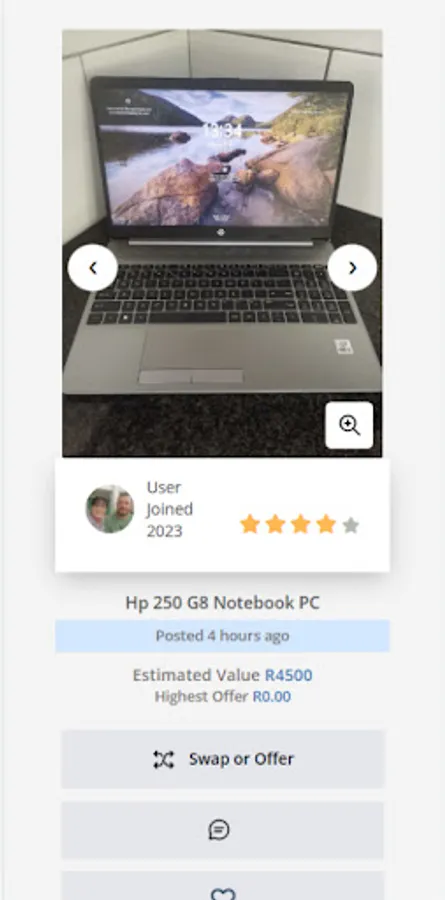This screenshot has width=445, height=900.
Task: Click the third gold rating star
Action: pos(300,525)
